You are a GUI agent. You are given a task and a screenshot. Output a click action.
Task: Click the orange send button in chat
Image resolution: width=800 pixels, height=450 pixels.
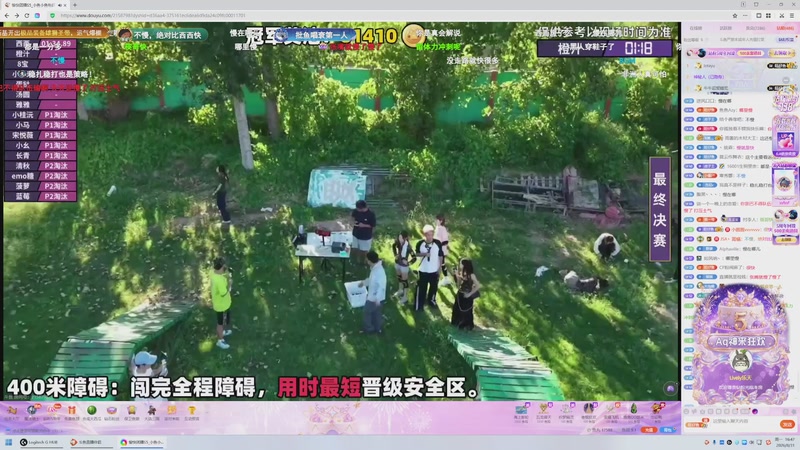click(787, 424)
